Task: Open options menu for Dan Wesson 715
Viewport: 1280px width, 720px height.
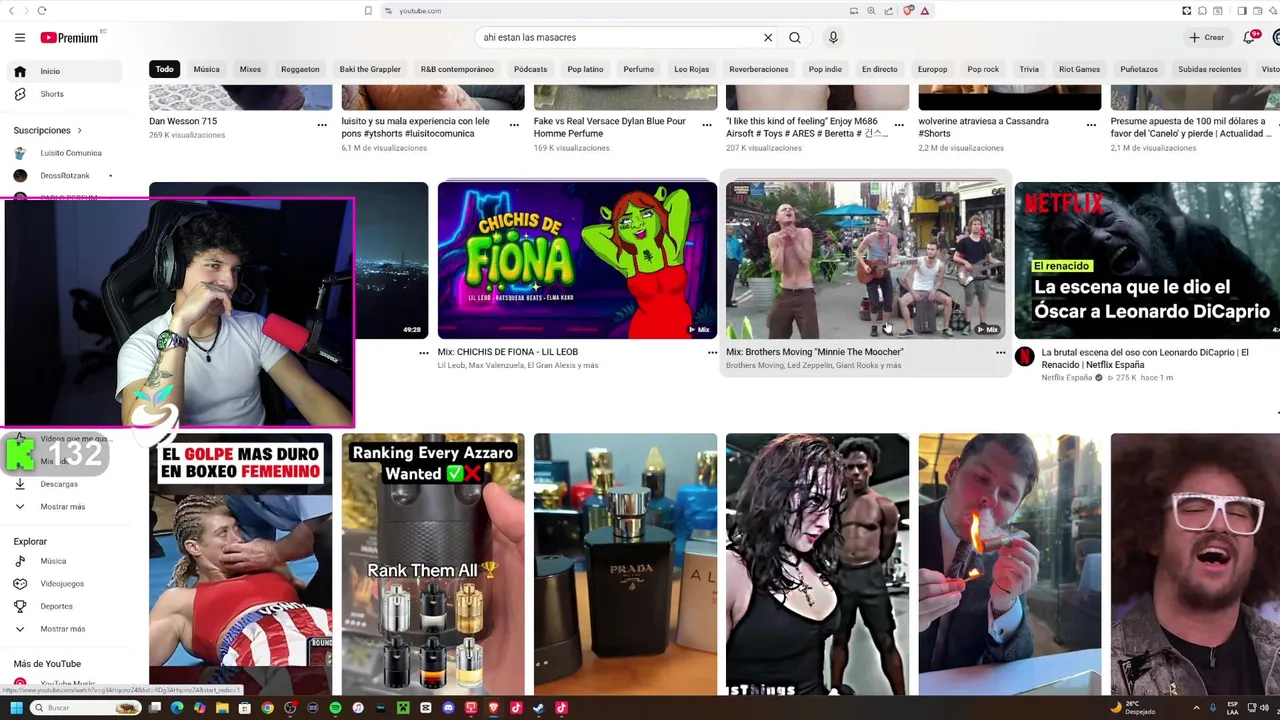Action: pos(322,125)
